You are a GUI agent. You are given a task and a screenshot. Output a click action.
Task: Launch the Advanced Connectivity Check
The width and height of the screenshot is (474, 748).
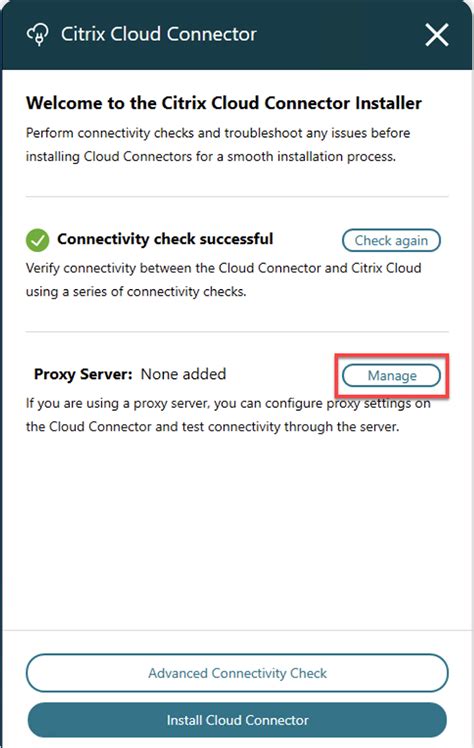(x=237, y=673)
